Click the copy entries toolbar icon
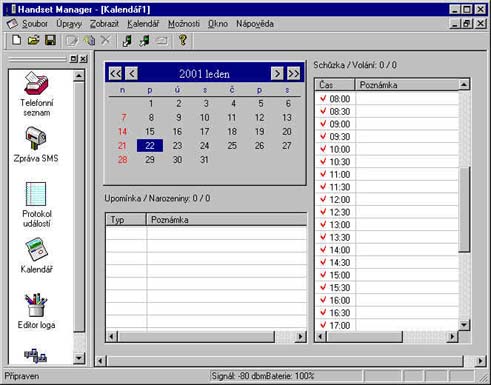 click(x=89, y=40)
